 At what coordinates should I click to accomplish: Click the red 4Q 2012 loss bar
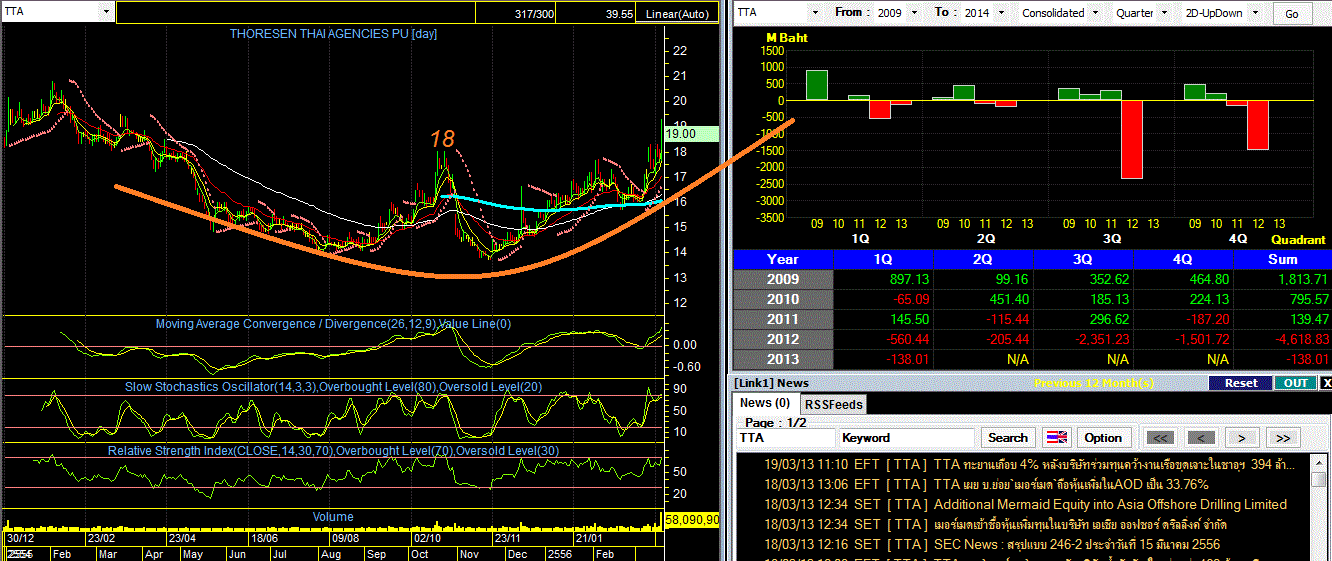1257,125
